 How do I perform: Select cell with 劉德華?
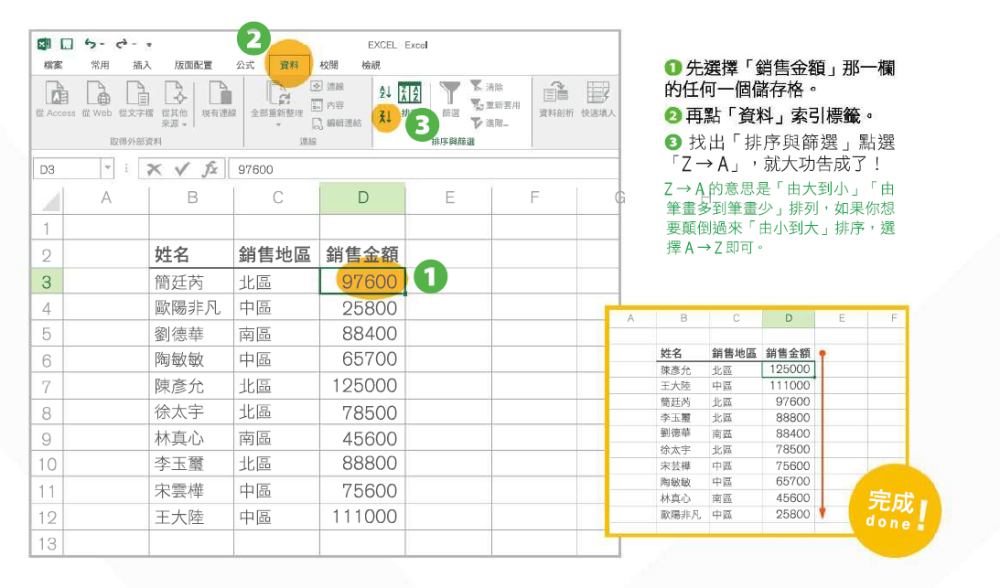(191, 334)
